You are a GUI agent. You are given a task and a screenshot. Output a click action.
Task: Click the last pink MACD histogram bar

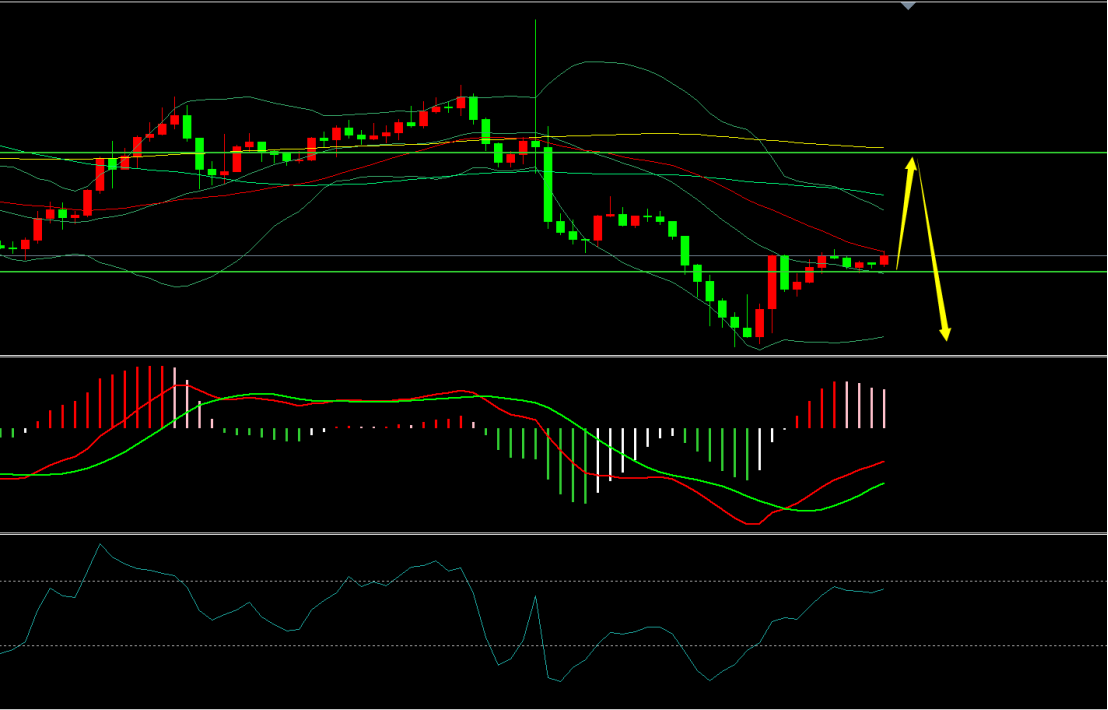(884, 408)
